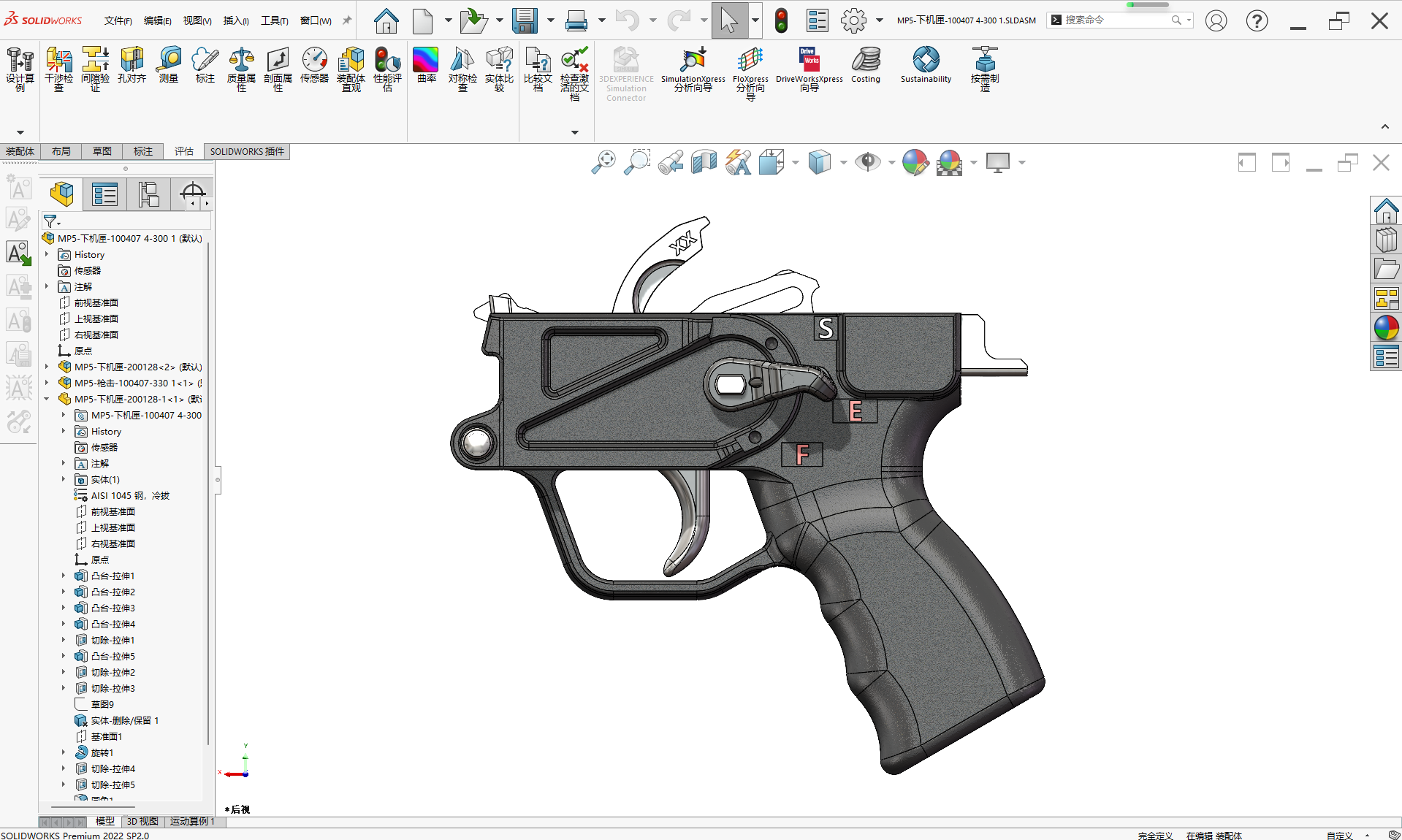Expand the 切除-拉伸1 feature
Viewport: 1402px width, 840px height.
pos(64,640)
